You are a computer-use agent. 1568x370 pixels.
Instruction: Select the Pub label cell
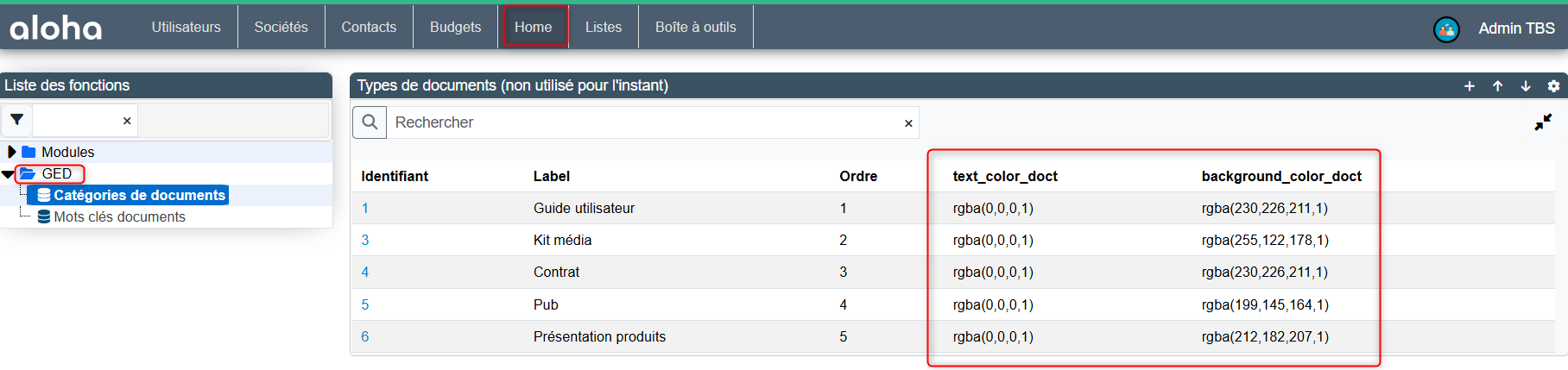tap(546, 304)
